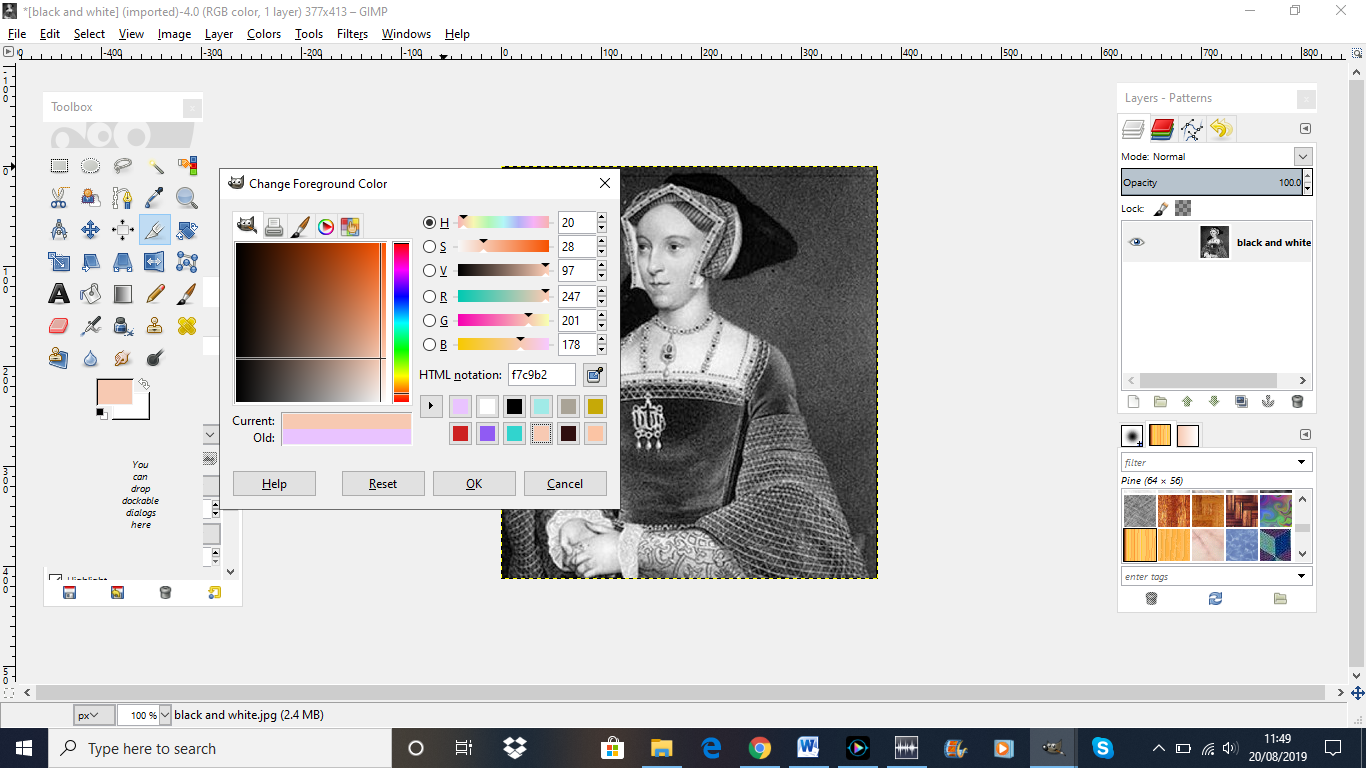Open the Filters menu

pos(352,33)
